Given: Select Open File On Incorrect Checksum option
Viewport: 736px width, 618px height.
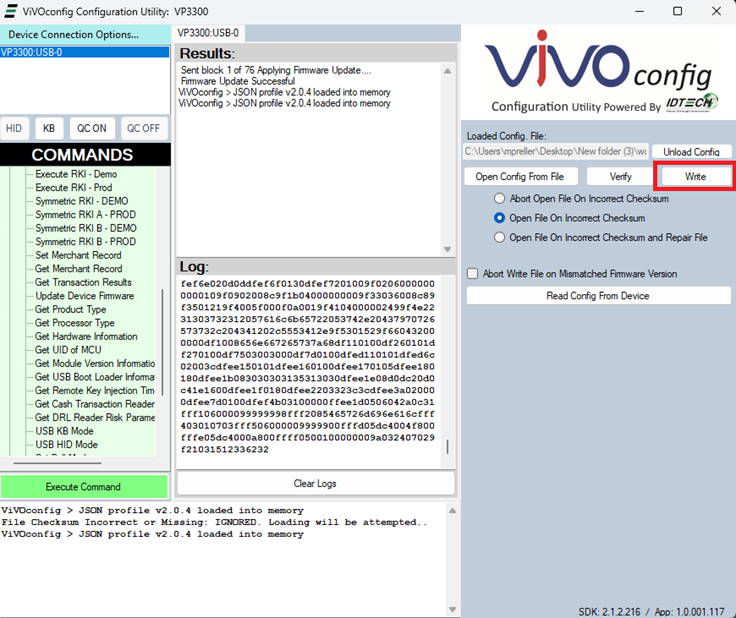Looking at the screenshot, I should coord(501,217).
